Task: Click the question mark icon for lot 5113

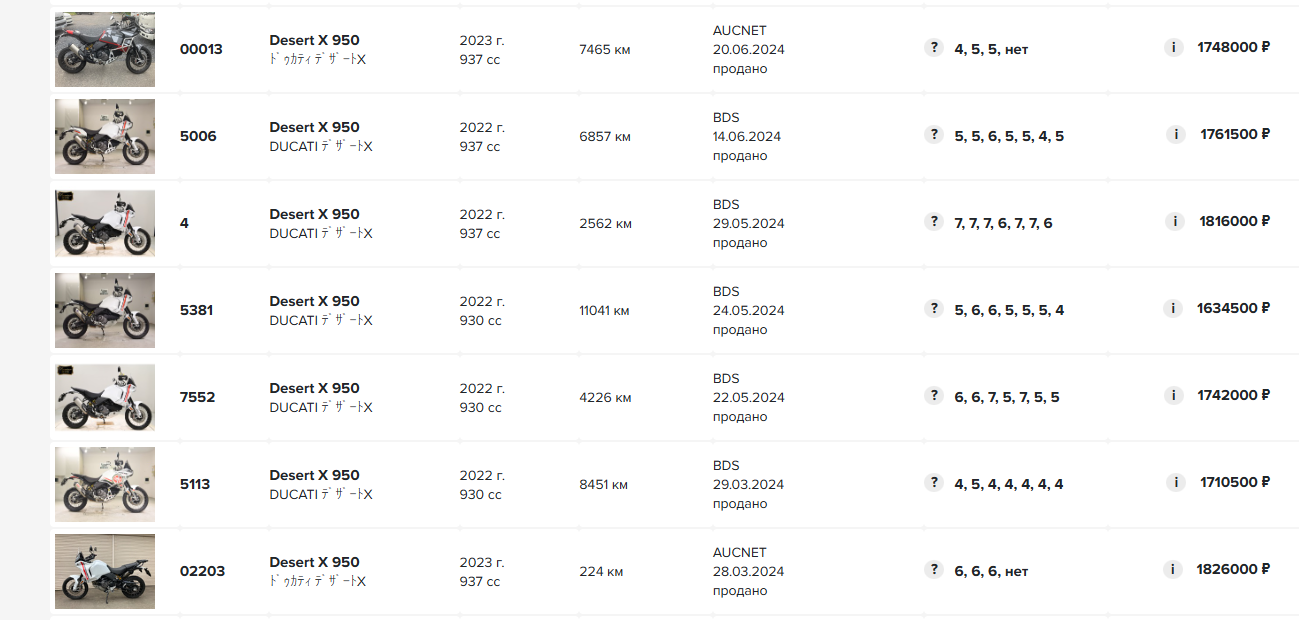Action: [934, 483]
